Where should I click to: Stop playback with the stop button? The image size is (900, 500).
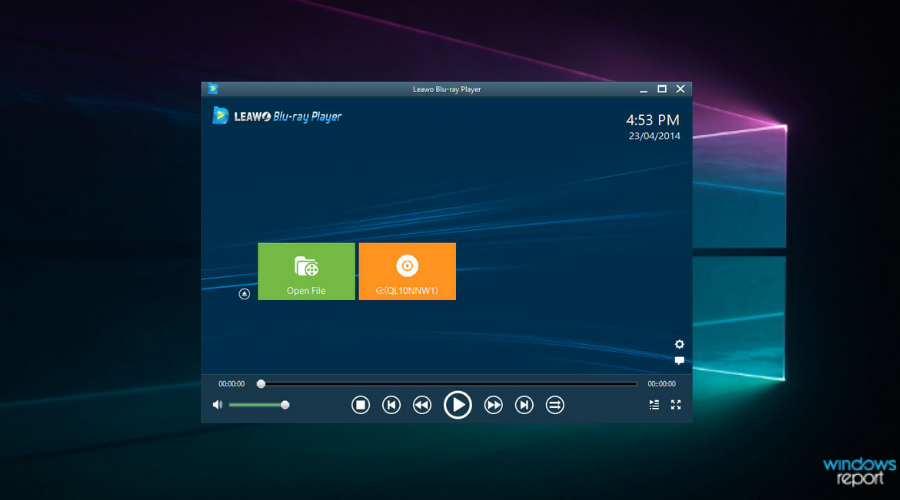[360, 405]
